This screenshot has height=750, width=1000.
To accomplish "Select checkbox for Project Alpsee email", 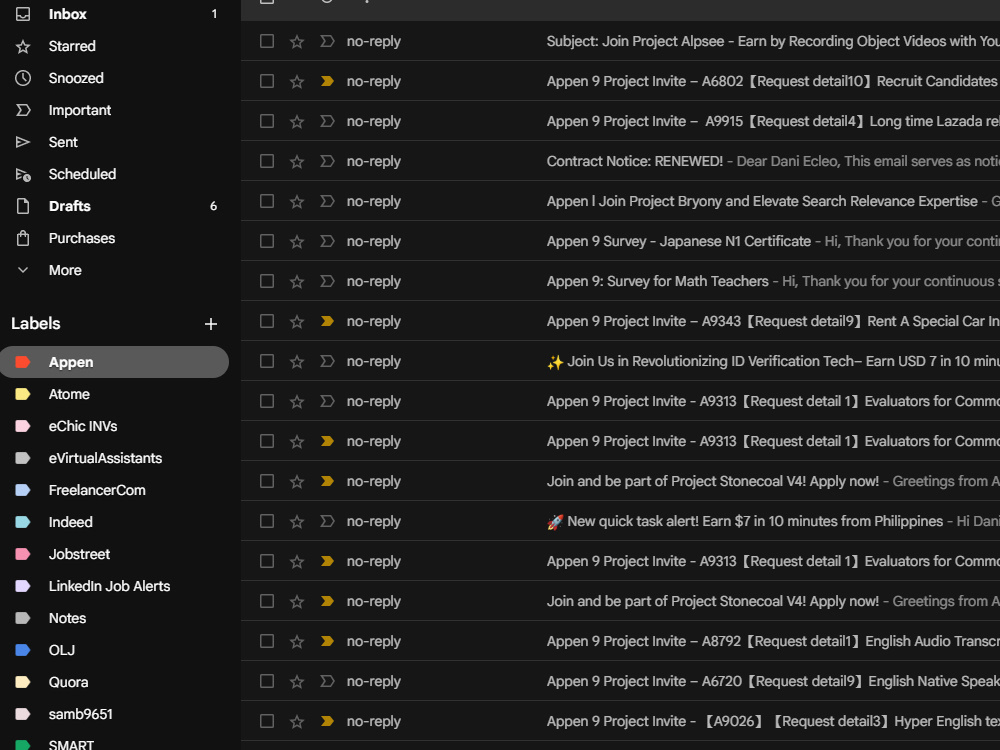I will (x=267, y=41).
